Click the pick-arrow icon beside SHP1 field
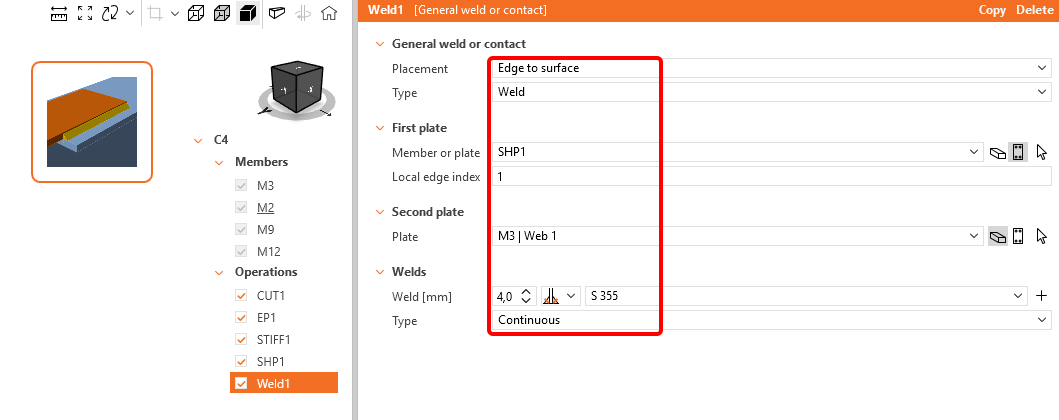Image resolution: width=1059 pixels, height=420 pixels. pyautogui.click(x=1041, y=153)
